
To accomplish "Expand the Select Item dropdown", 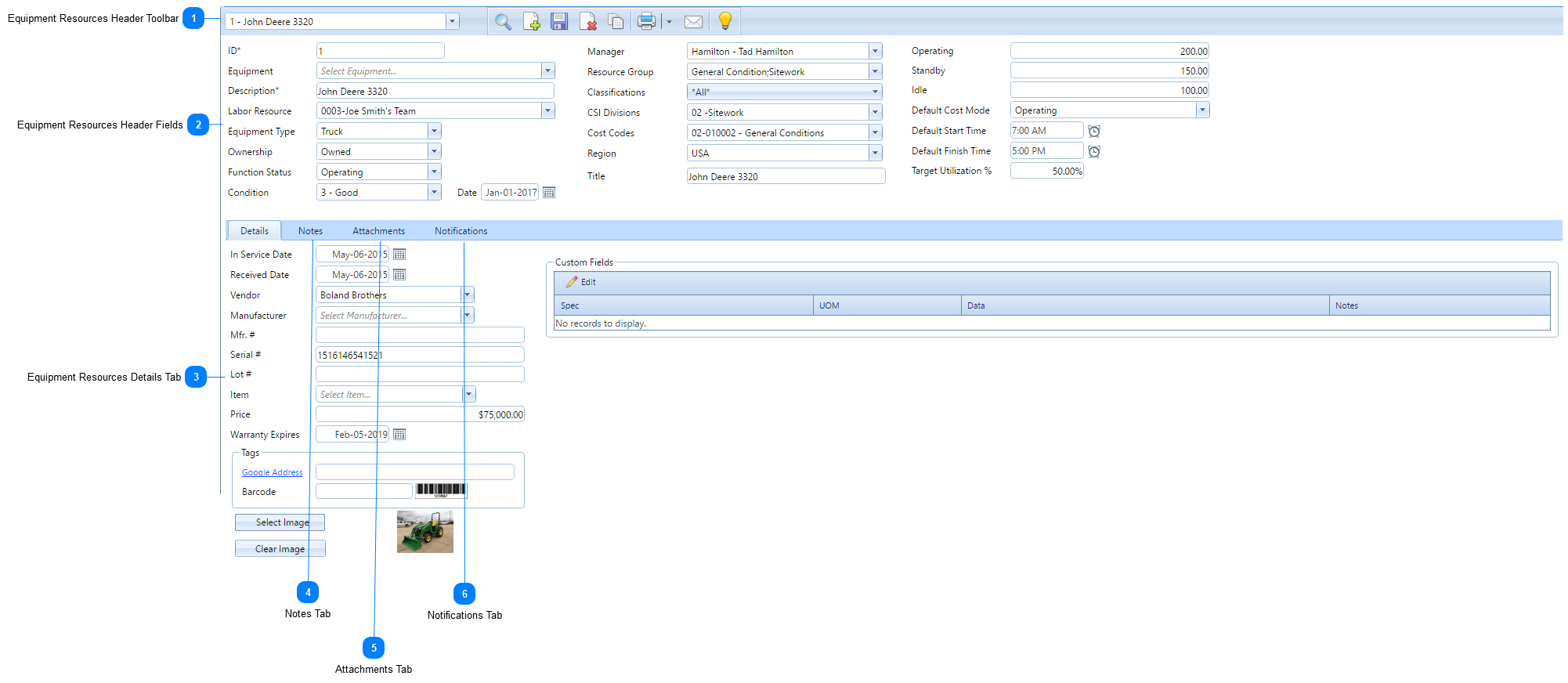I will (x=469, y=395).
